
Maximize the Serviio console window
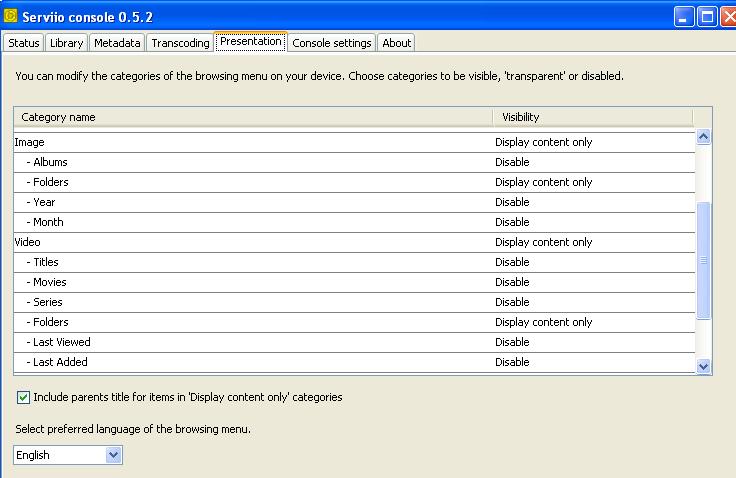point(706,16)
